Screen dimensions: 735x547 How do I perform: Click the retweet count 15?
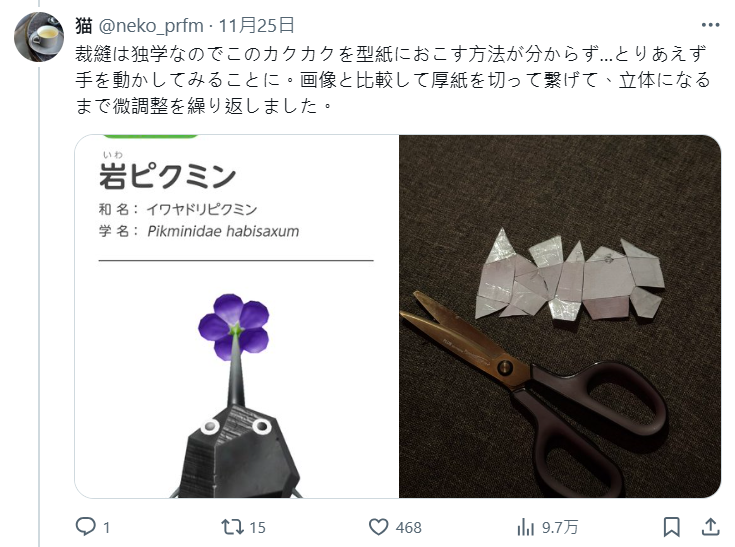pos(257,528)
